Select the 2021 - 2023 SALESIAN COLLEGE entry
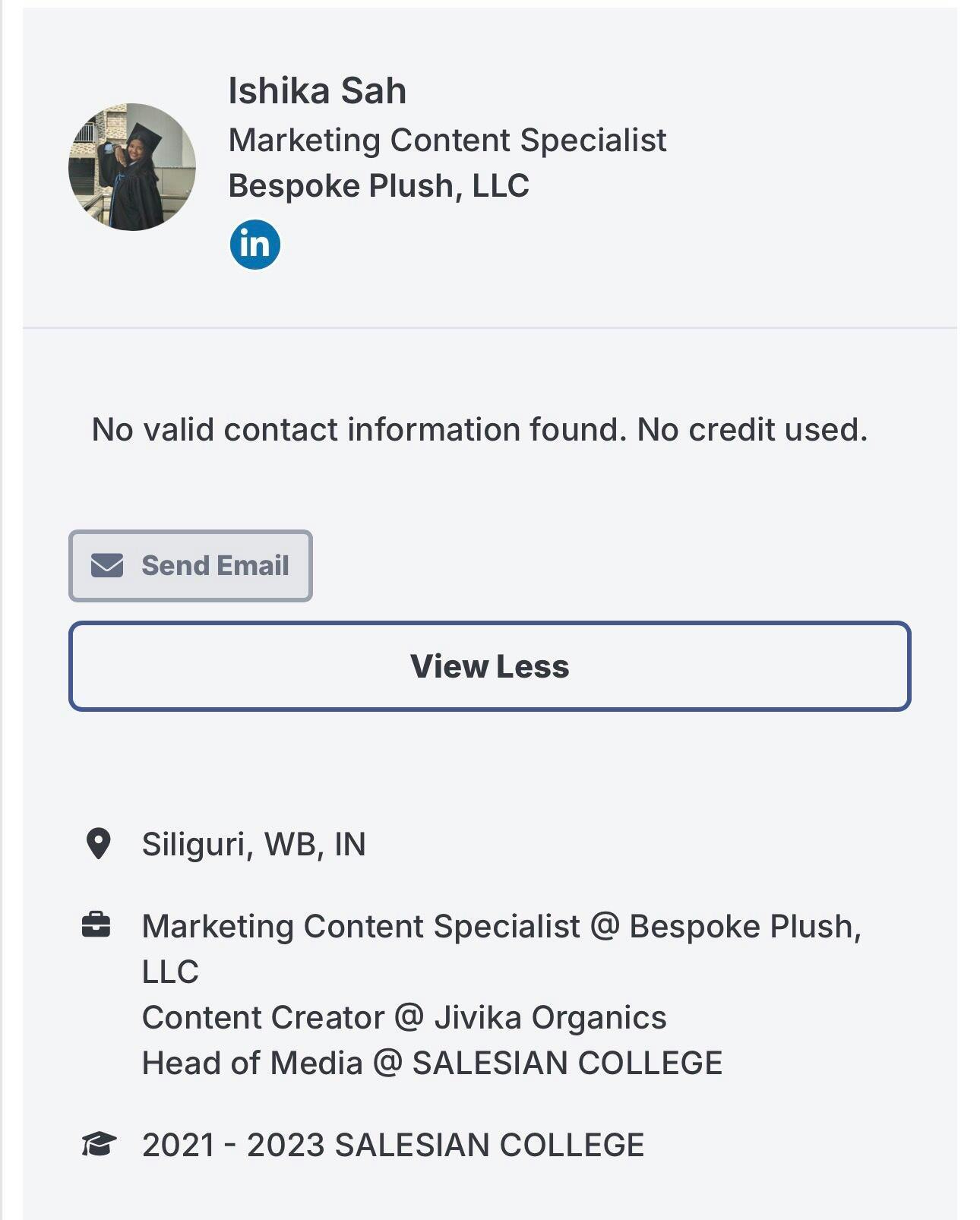 [x=393, y=1146]
